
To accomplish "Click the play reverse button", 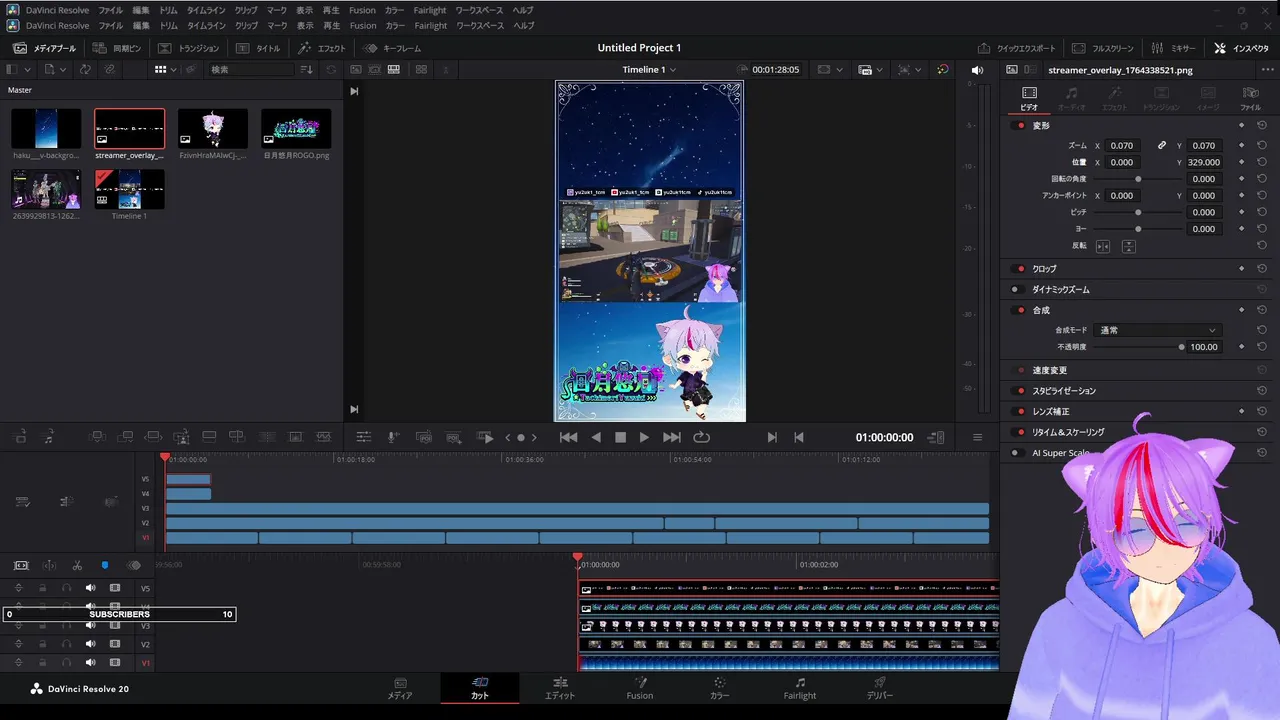I will point(596,437).
